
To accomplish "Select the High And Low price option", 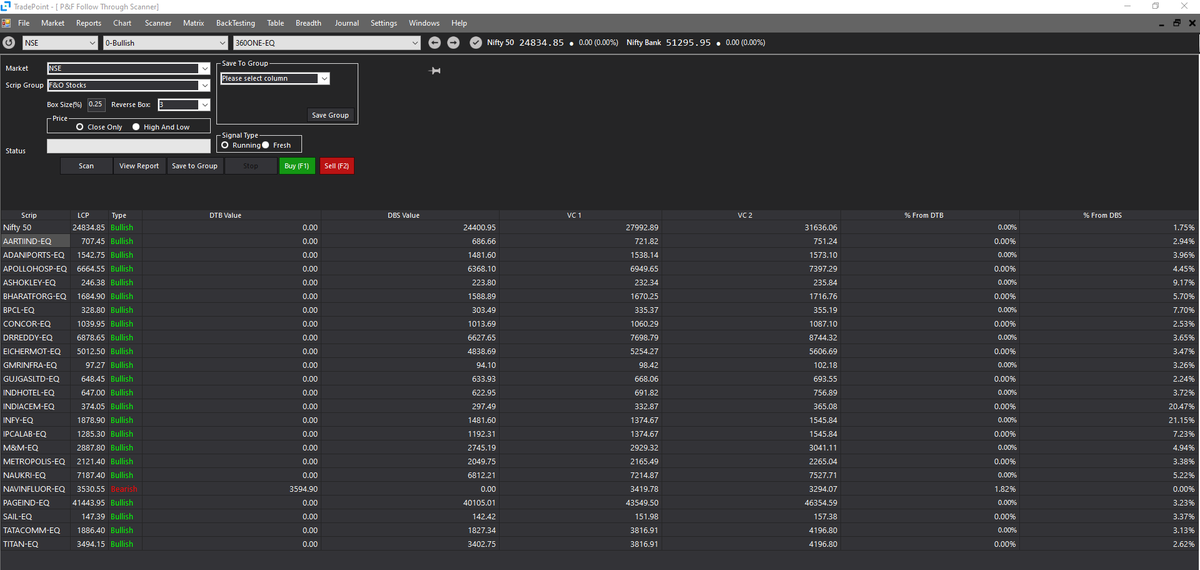I will pos(161,127).
